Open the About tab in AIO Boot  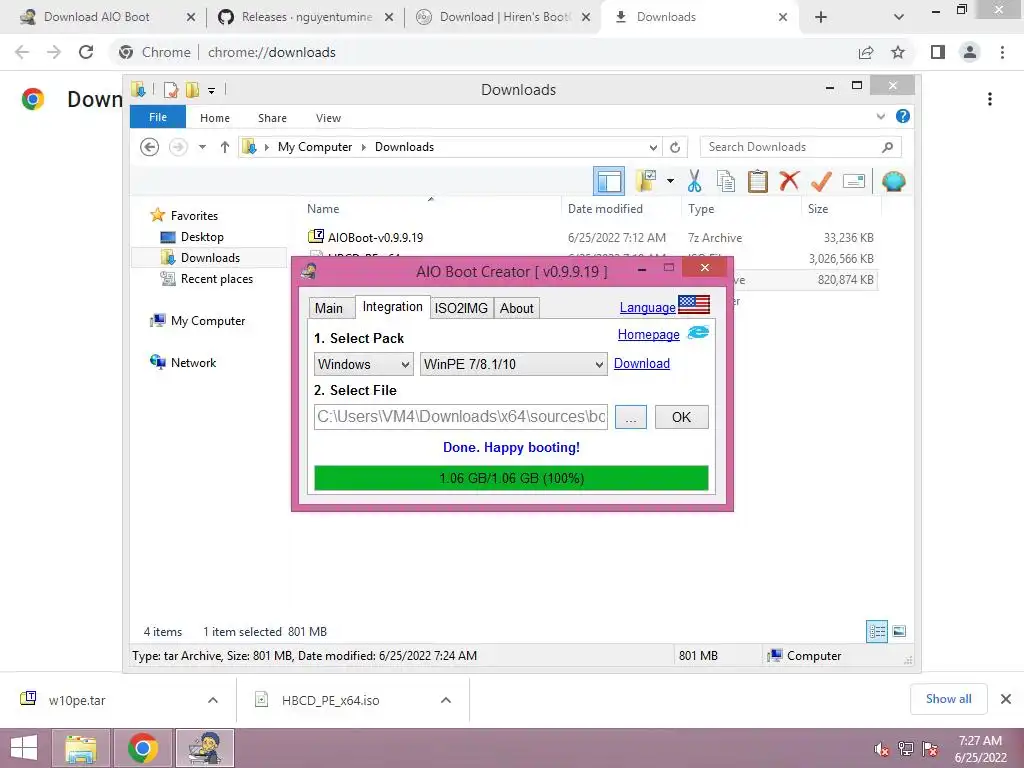tap(517, 308)
